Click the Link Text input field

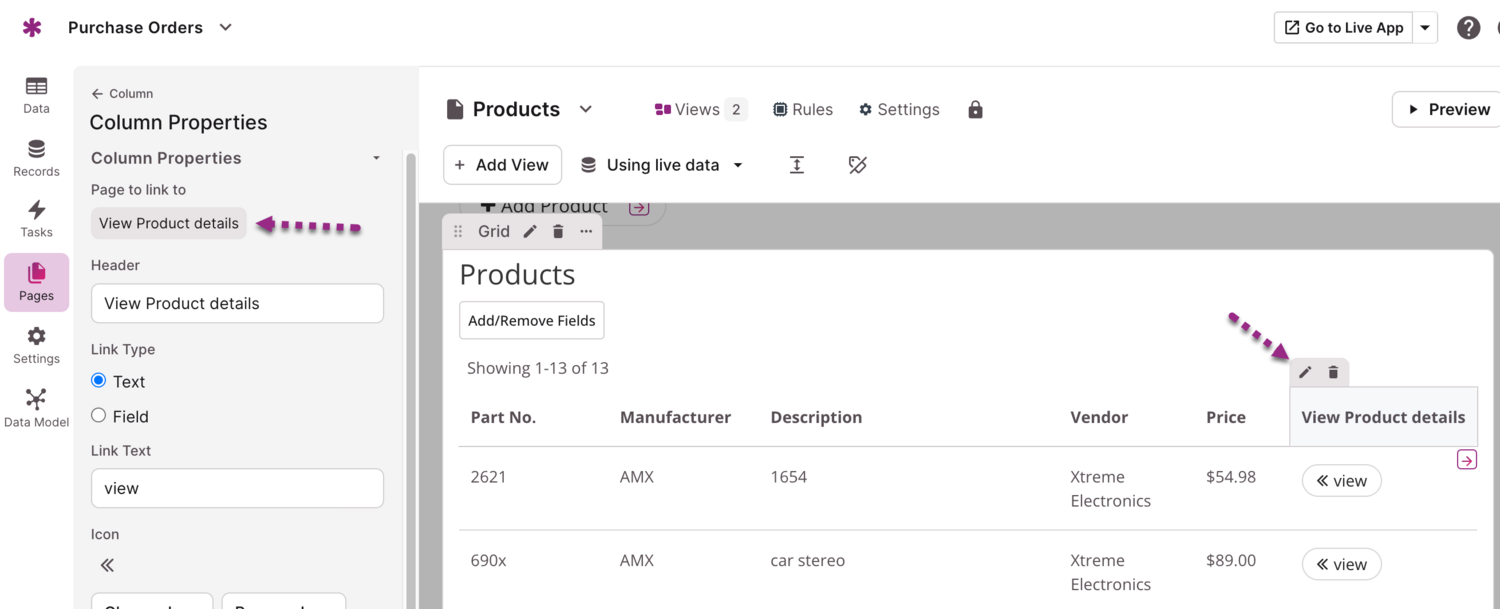click(237, 488)
